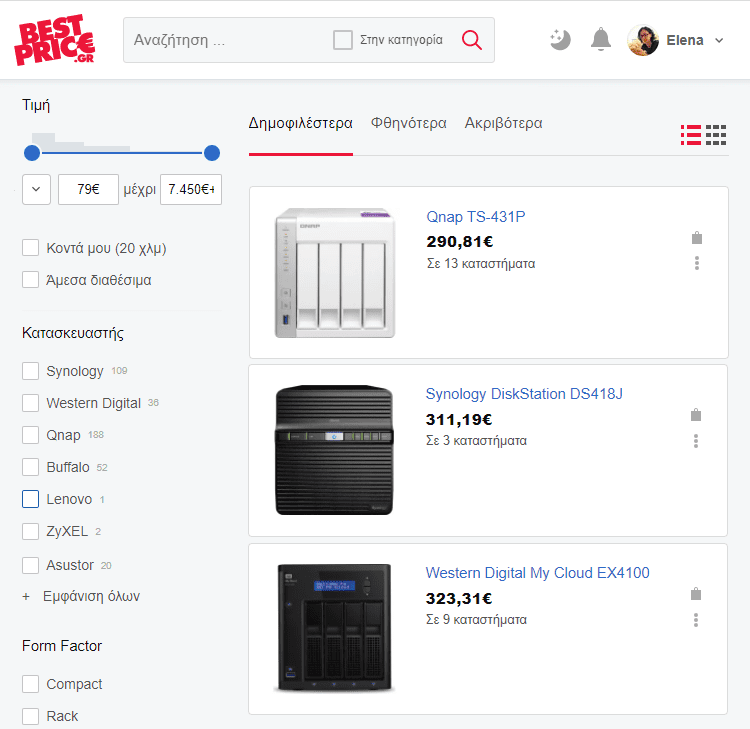Check the Qnap manufacturer filter
Viewport: 750px width, 729px height.
tap(31, 435)
